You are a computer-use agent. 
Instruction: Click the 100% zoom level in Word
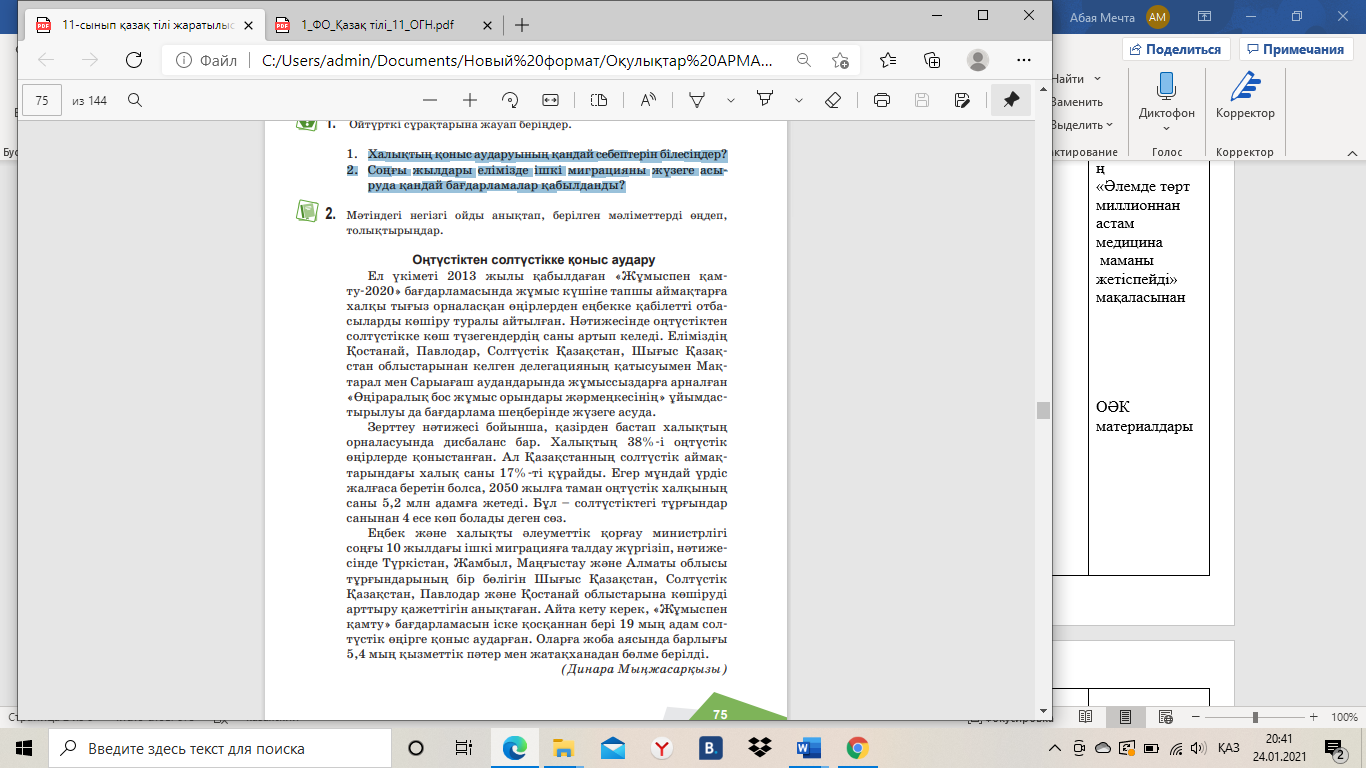pyautogui.click(x=1345, y=717)
